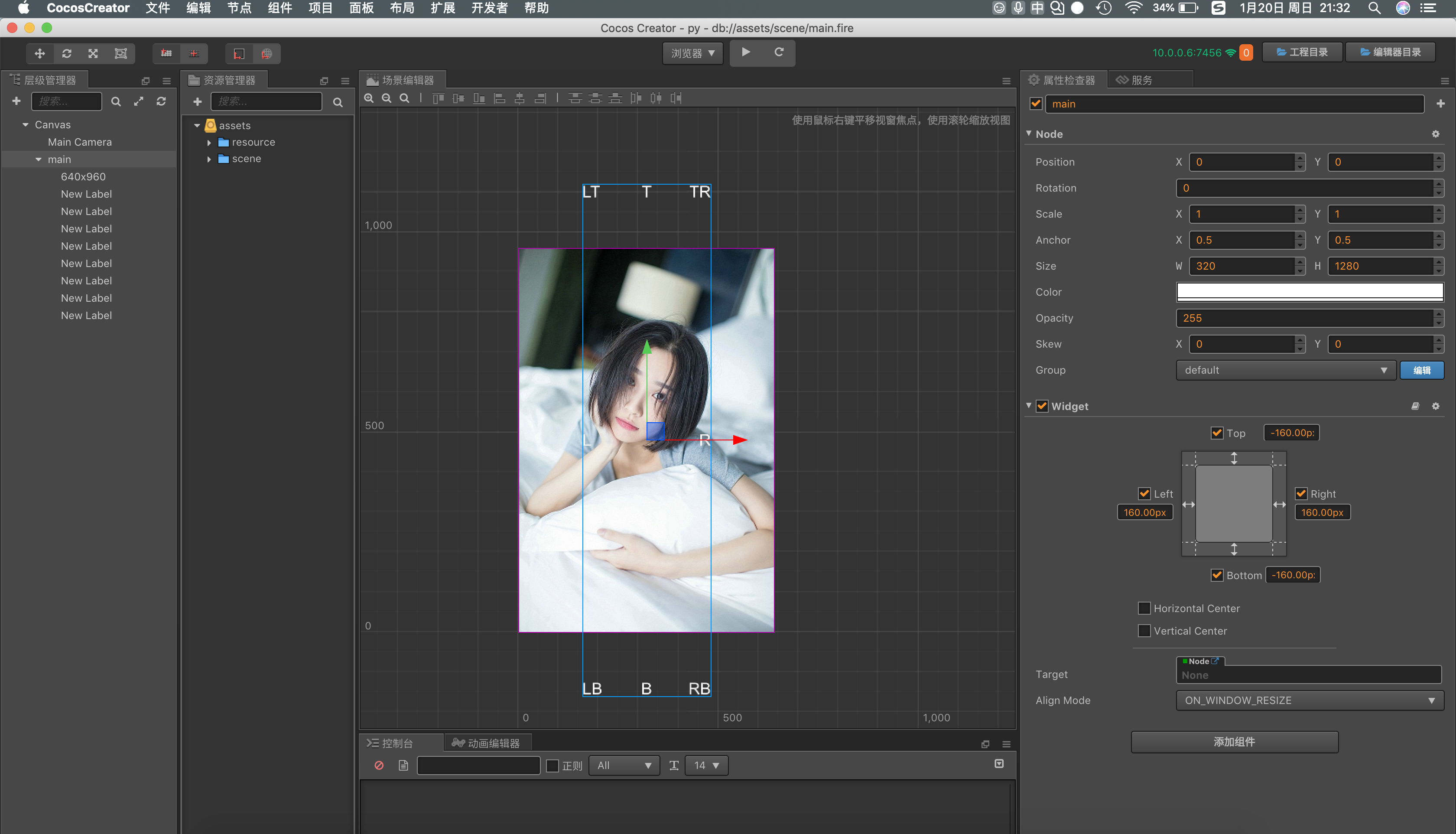Enable Horizontal Center alignment
This screenshot has width=1456, height=834.
[x=1144, y=608]
